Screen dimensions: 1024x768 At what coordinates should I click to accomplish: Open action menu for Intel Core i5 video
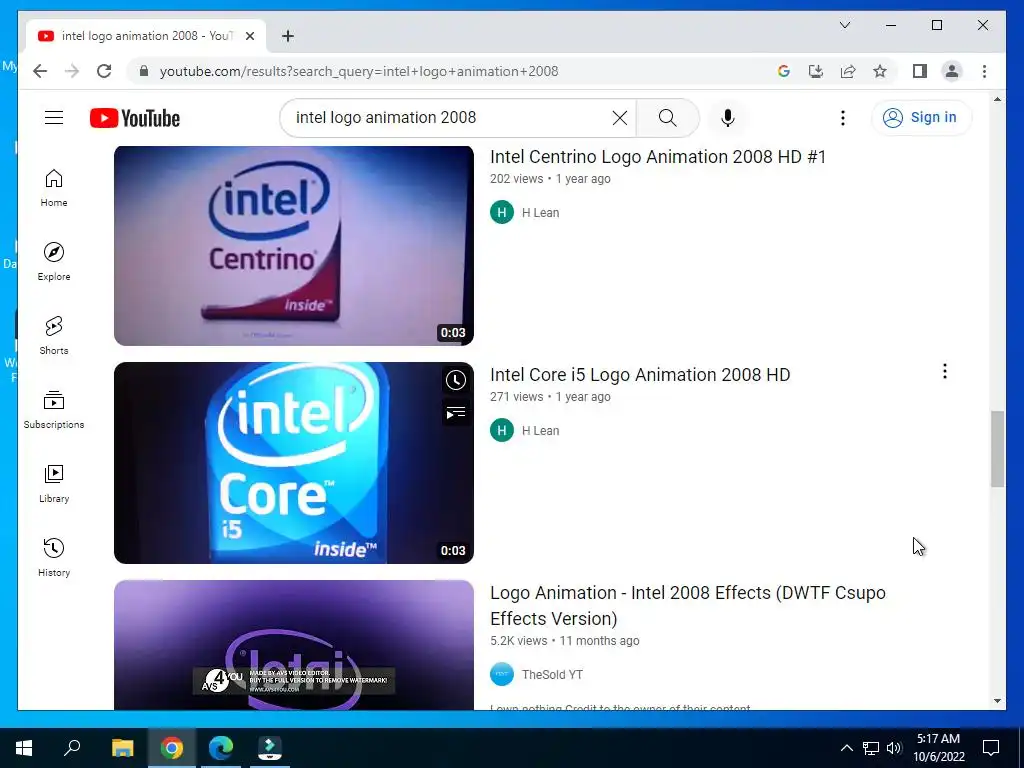[944, 372]
